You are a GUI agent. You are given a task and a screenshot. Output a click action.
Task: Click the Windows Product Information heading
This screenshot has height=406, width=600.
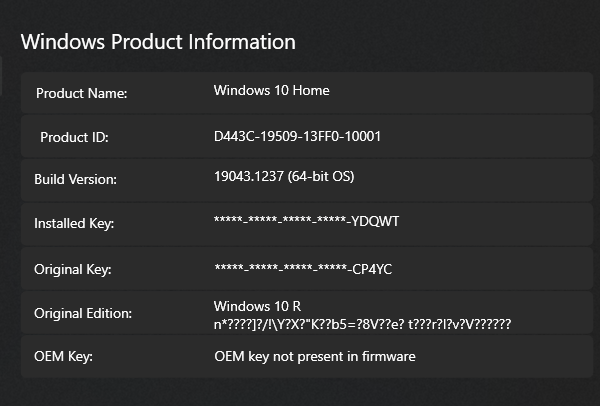(158, 42)
